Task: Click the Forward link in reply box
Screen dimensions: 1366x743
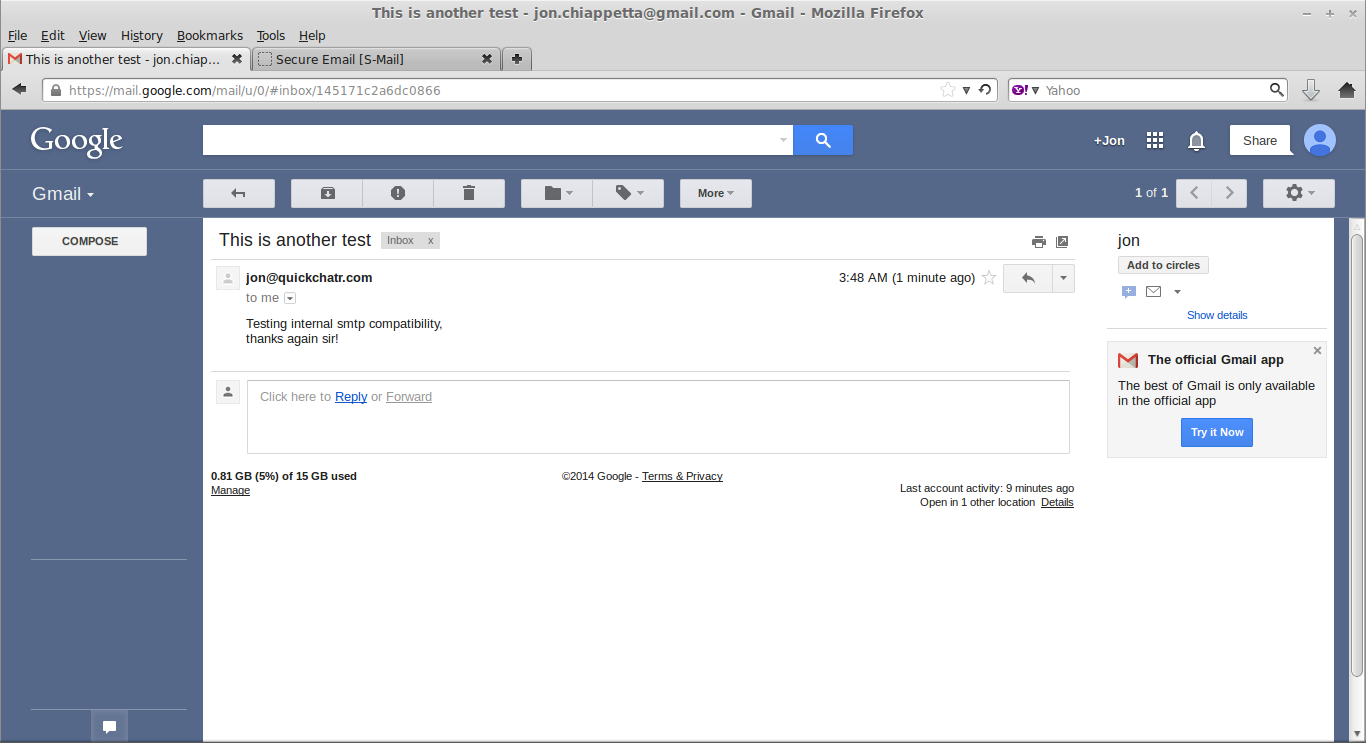Action: [x=409, y=397]
